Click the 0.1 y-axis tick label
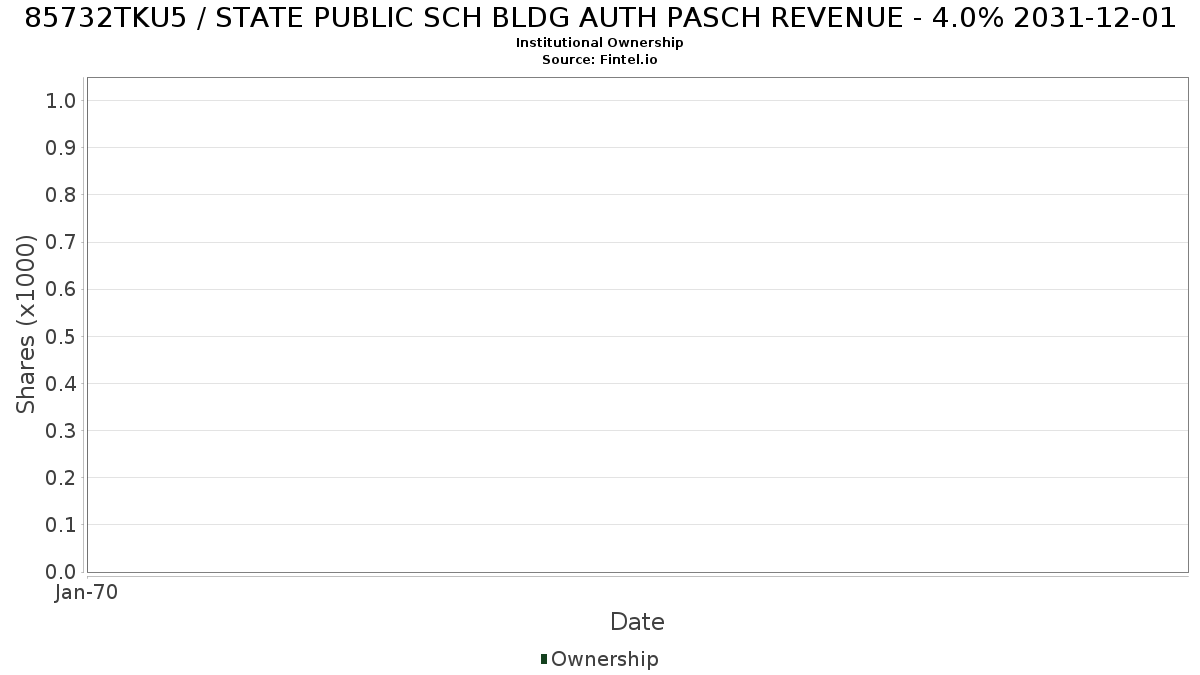 point(61,524)
